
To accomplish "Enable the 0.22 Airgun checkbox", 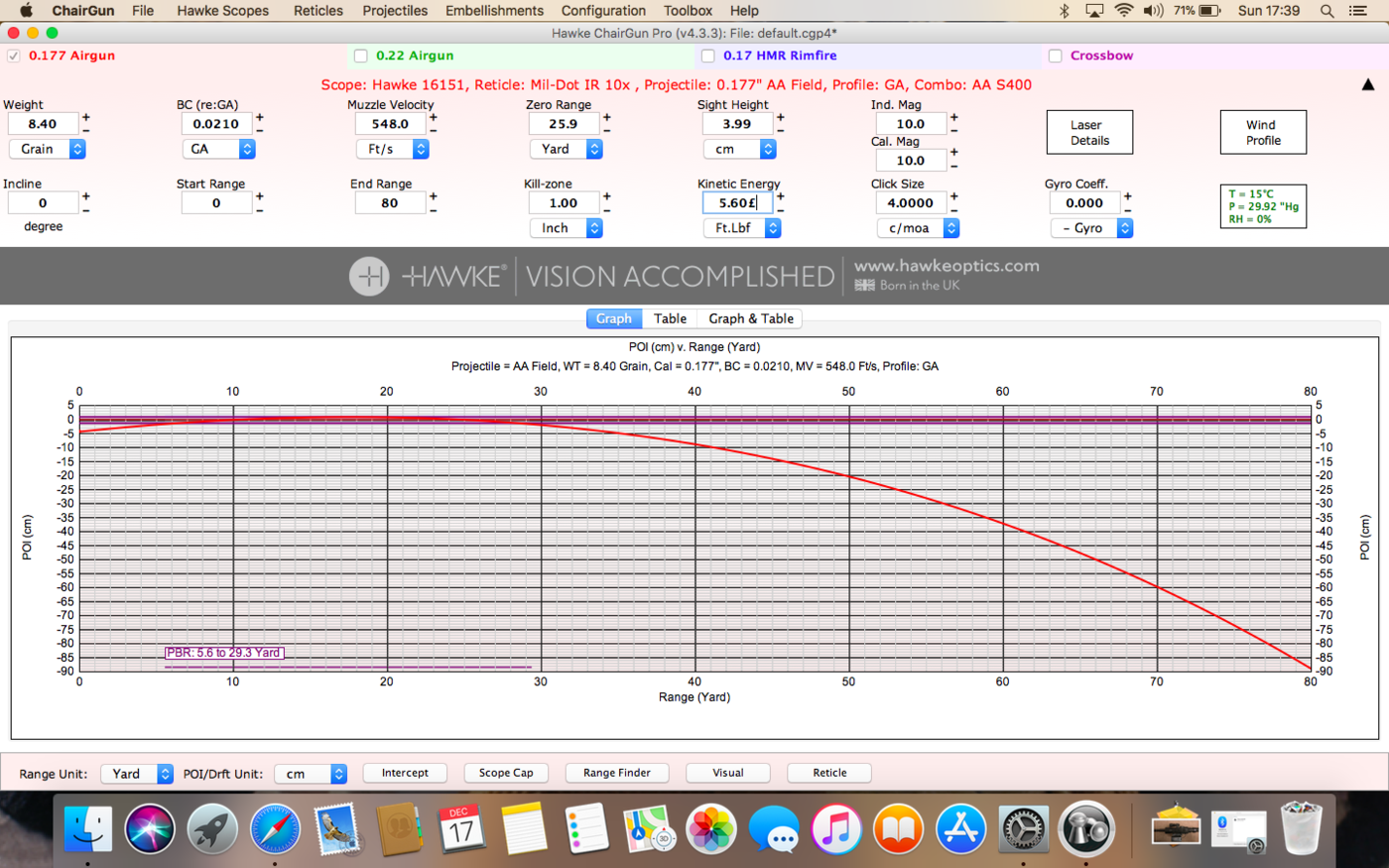I will pos(360,56).
